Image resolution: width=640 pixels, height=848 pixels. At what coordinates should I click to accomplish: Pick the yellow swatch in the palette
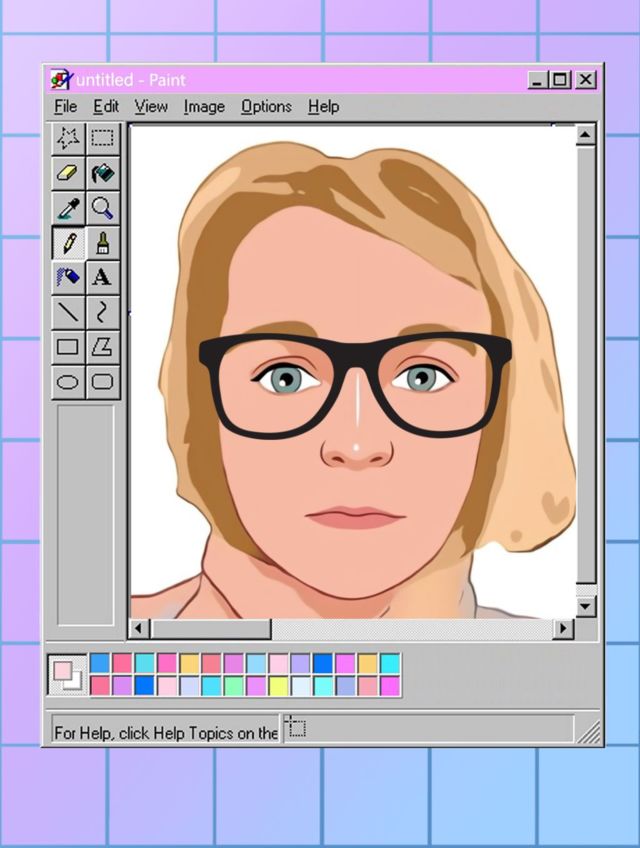click(x=278, y=686)
